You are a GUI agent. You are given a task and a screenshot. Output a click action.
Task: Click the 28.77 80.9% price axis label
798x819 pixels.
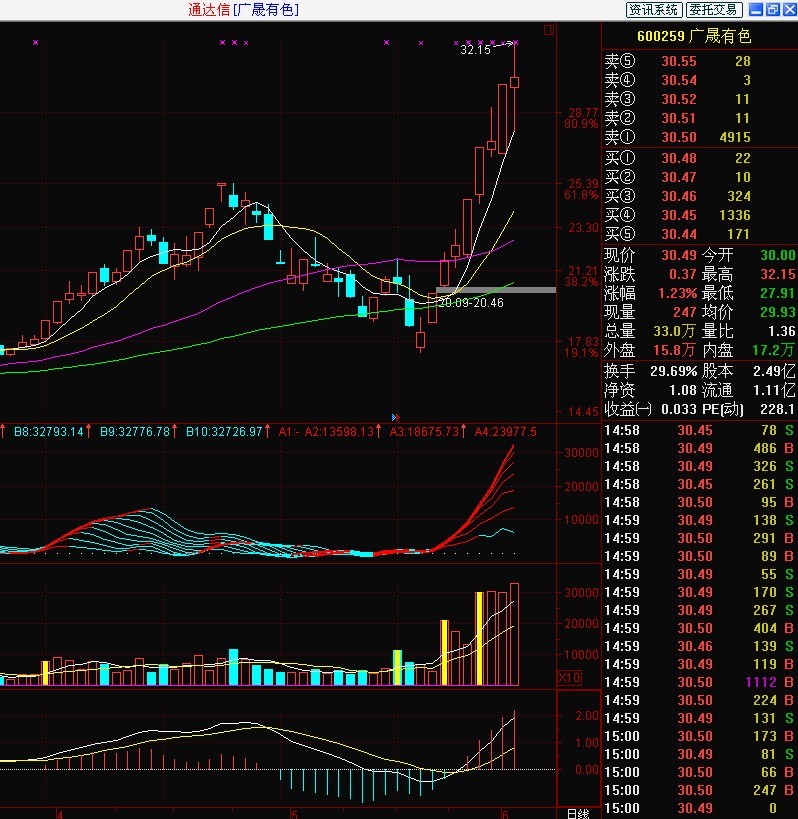pyautogui.click(x=581, y=118)
